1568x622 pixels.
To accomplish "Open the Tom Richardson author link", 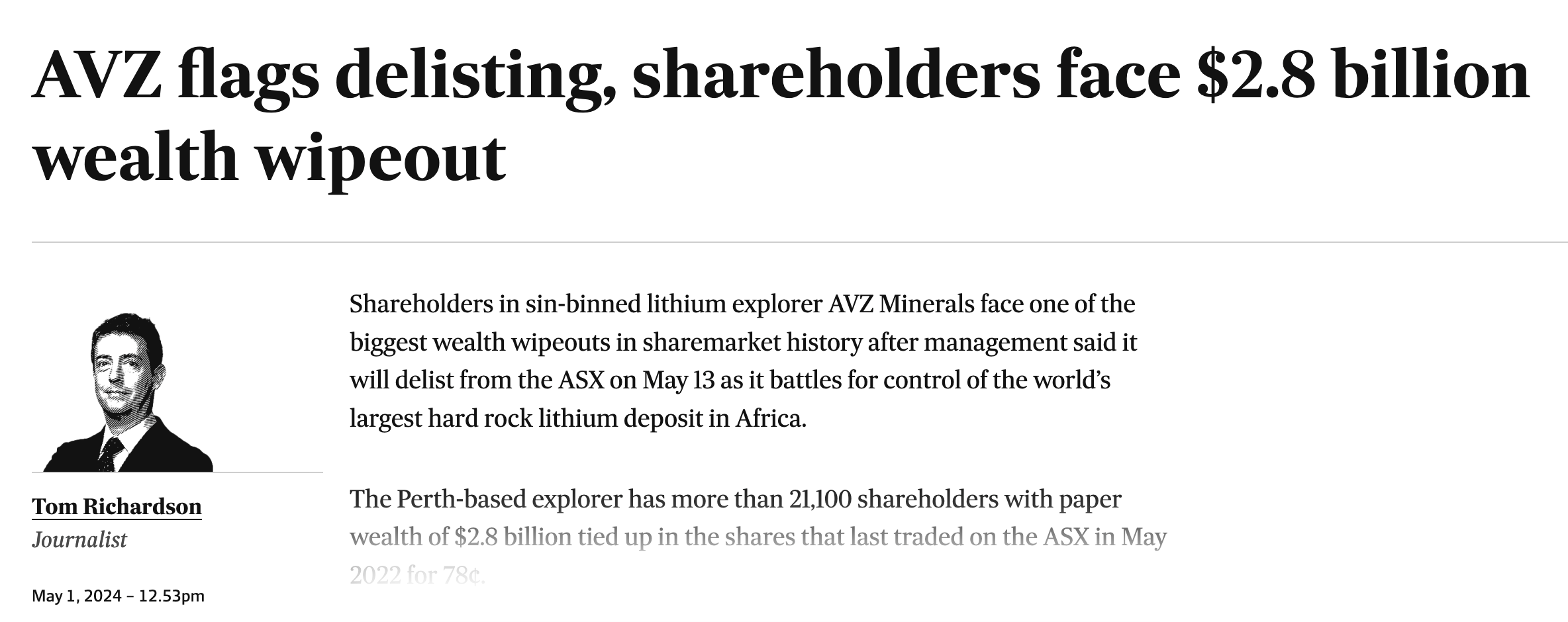I will pyautogui.click(x=117, y=506).
